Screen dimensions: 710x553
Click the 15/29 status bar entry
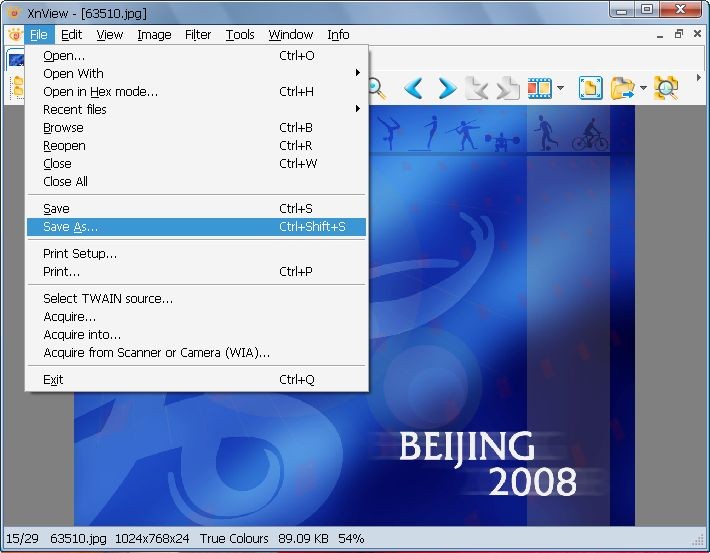(x=22, y=539)
